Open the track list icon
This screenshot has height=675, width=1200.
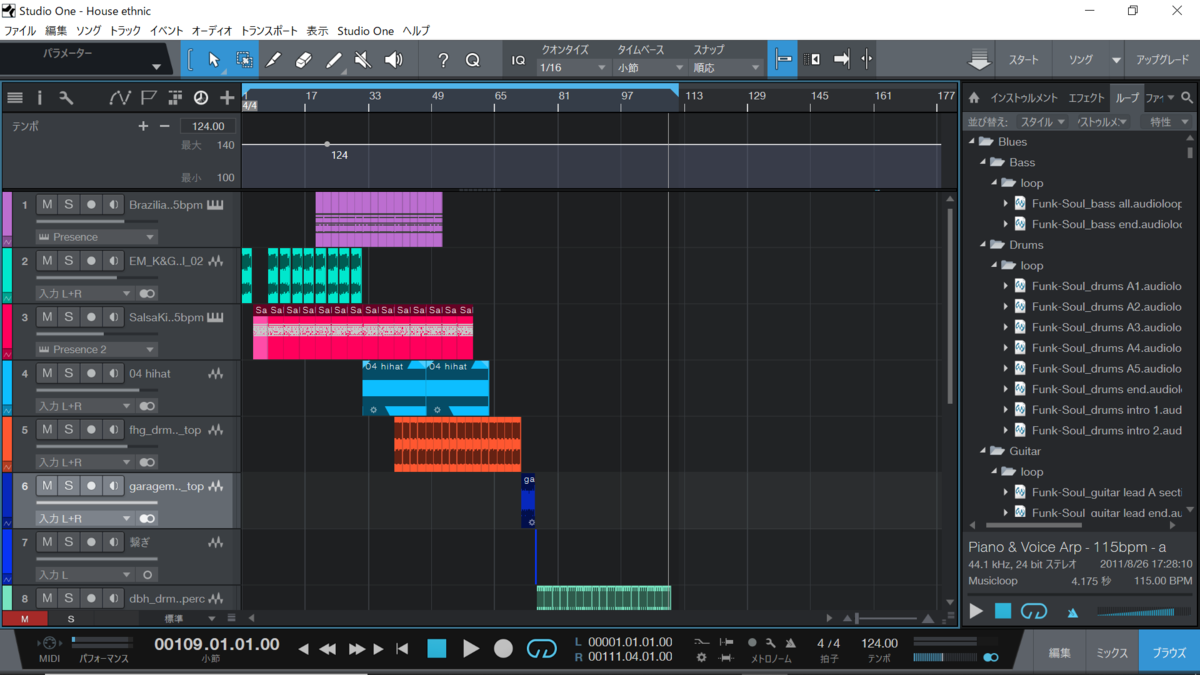tap(15, 98)
